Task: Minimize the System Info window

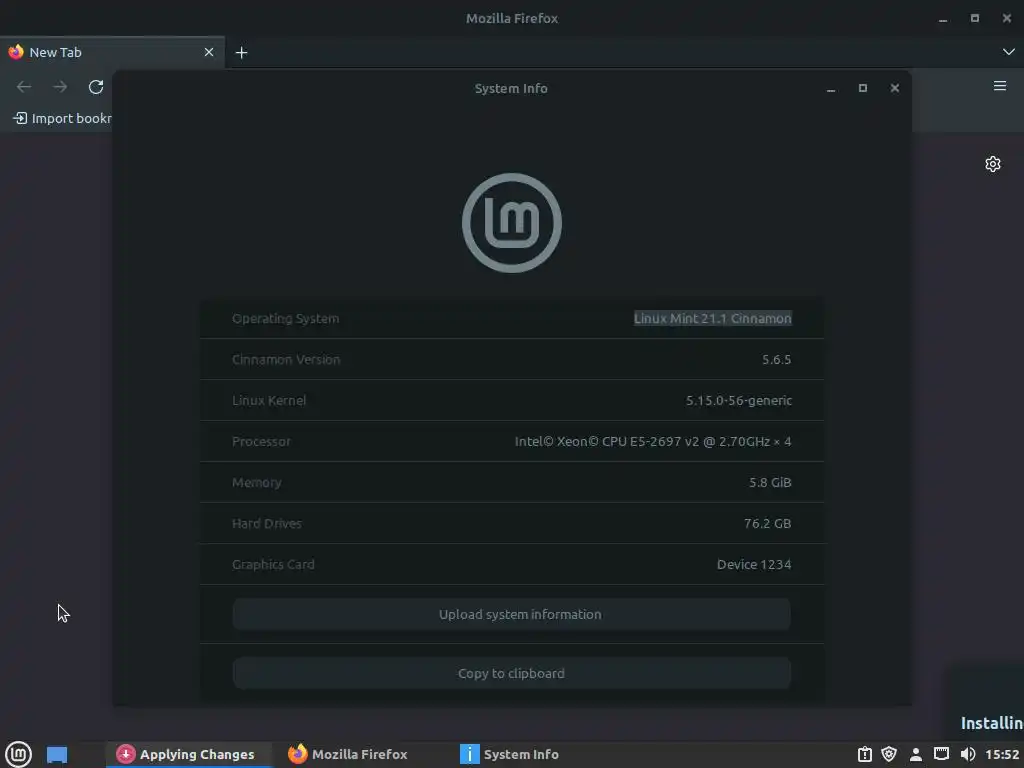Action: pos(831,89)
